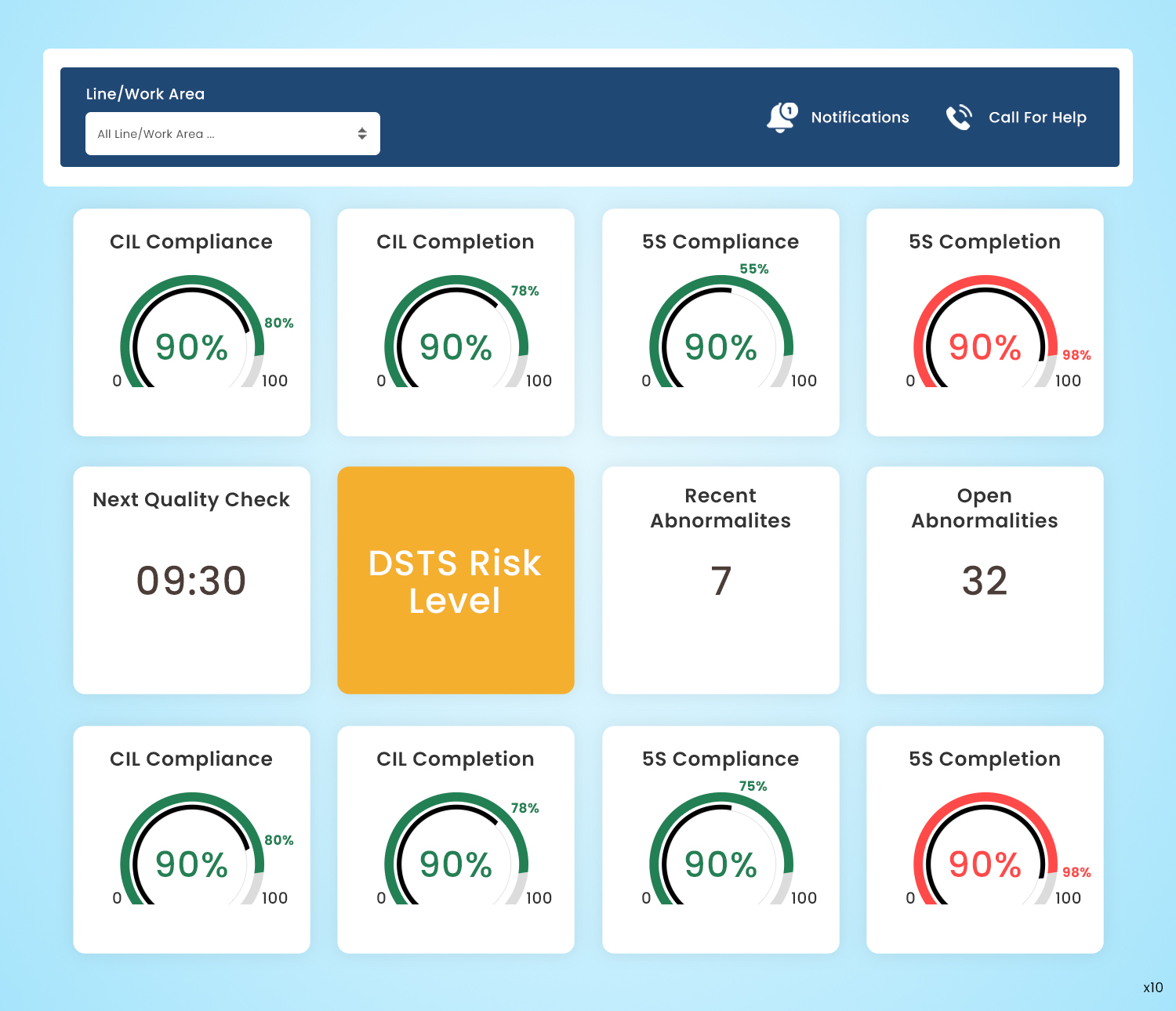Open the All Line/Work Area dropdown
The height and width of the screenshot is (1011, 1176).
232,134
